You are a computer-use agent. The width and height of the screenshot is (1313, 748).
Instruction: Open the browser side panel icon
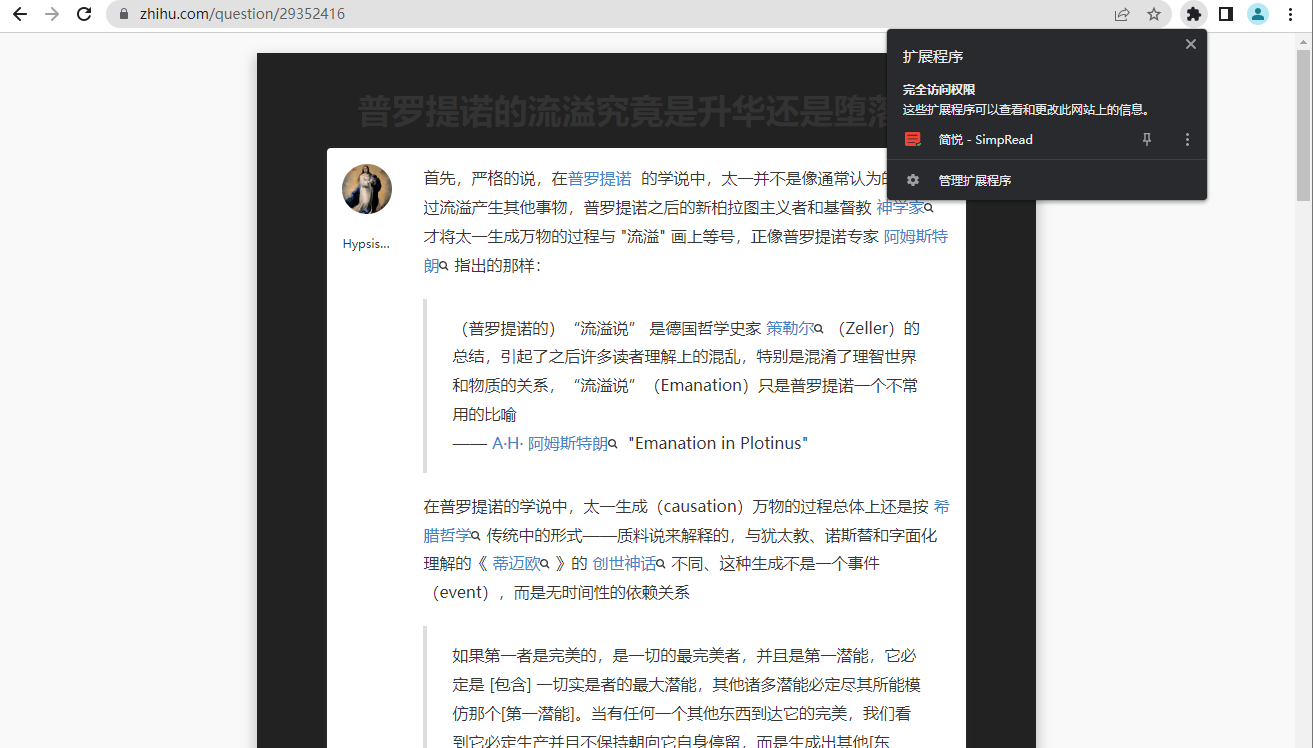(1226, 14)
